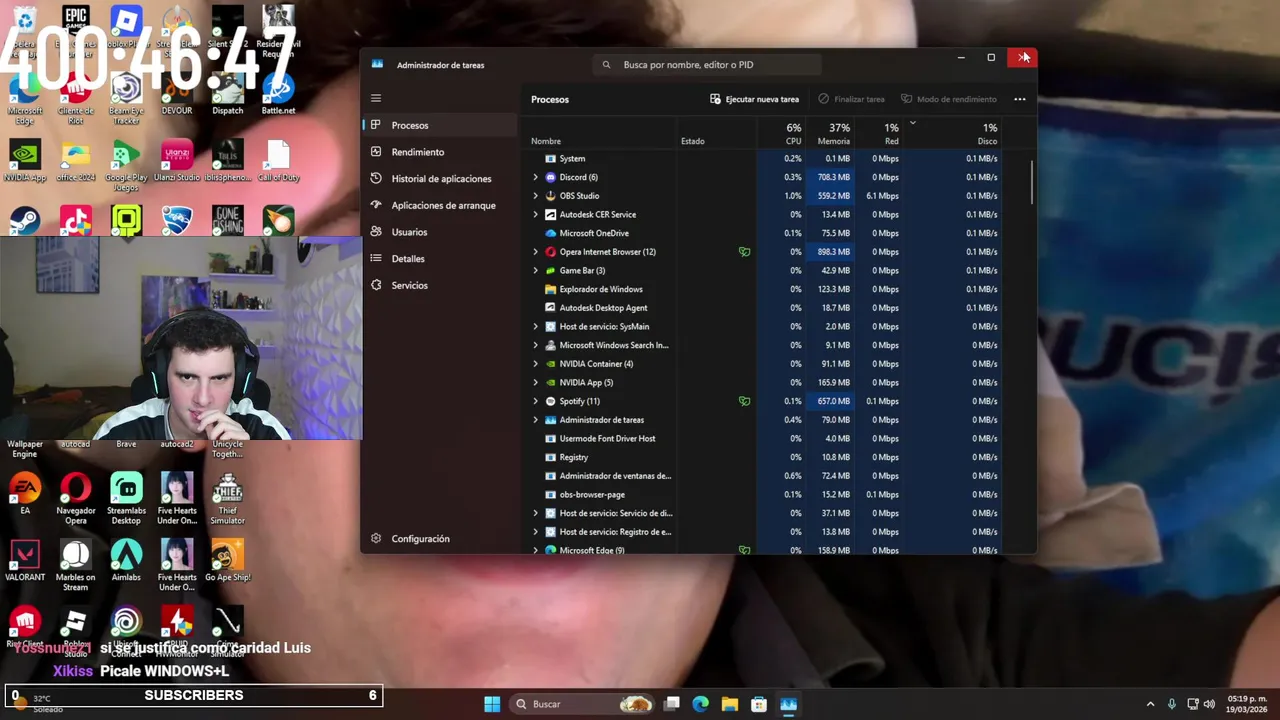
Task: Open the Windows Start menu
Action: 492,704
